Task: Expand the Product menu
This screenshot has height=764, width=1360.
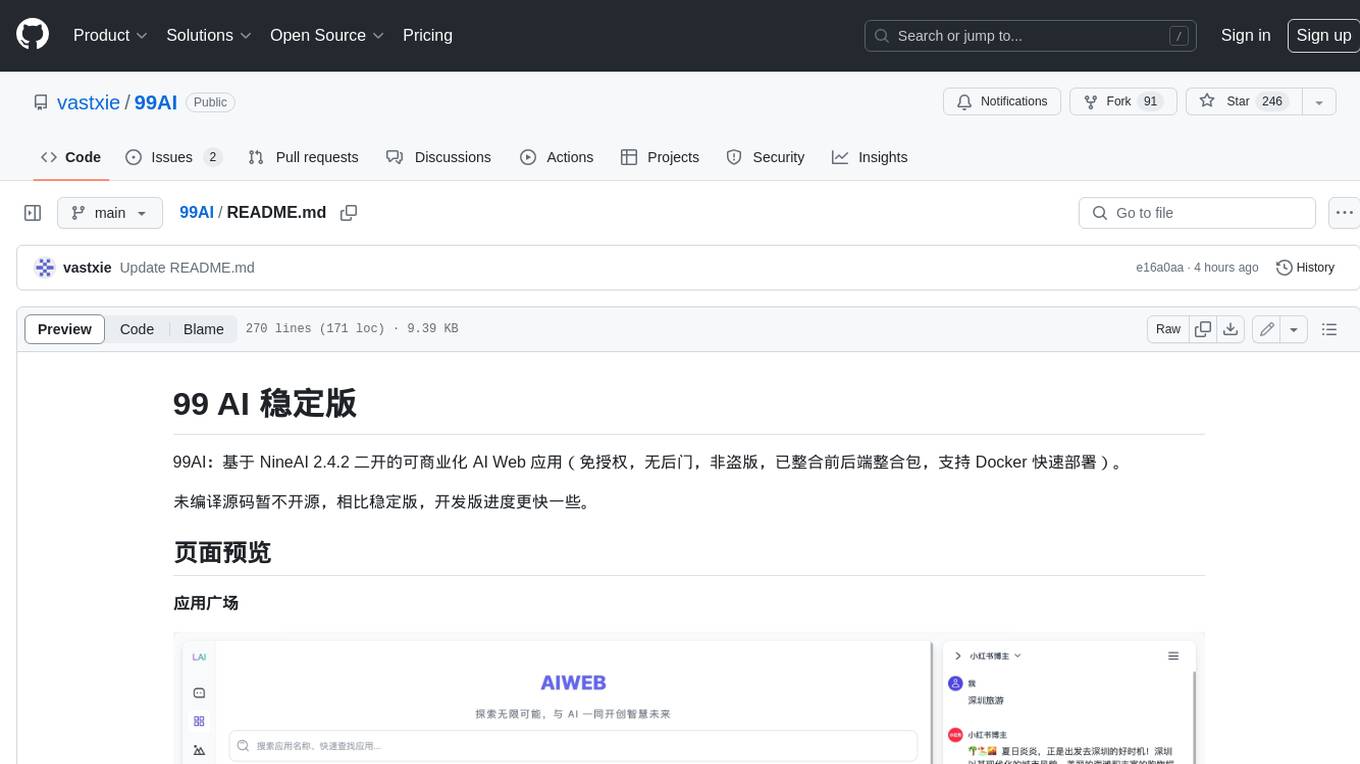Action: pos(110,35)
